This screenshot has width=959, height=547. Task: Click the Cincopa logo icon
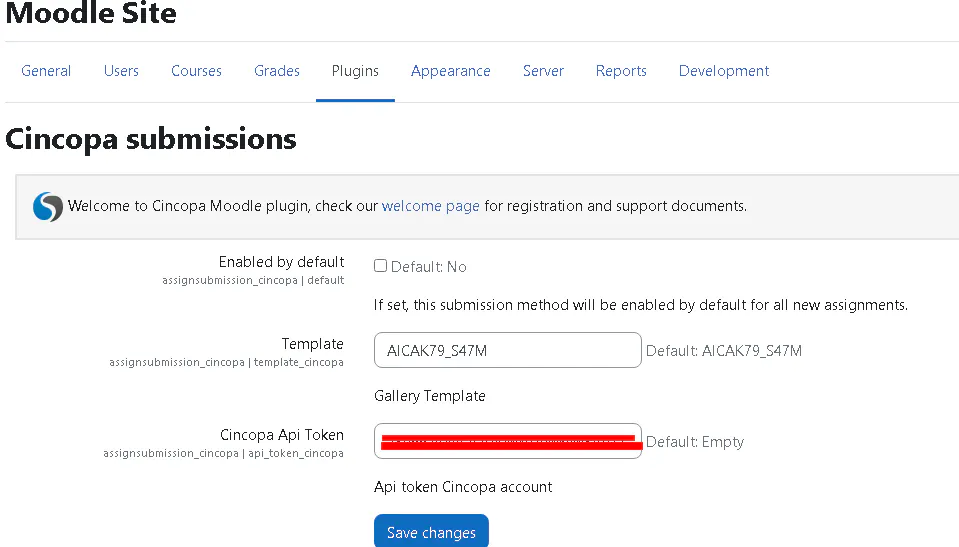(x=48, y=207)
